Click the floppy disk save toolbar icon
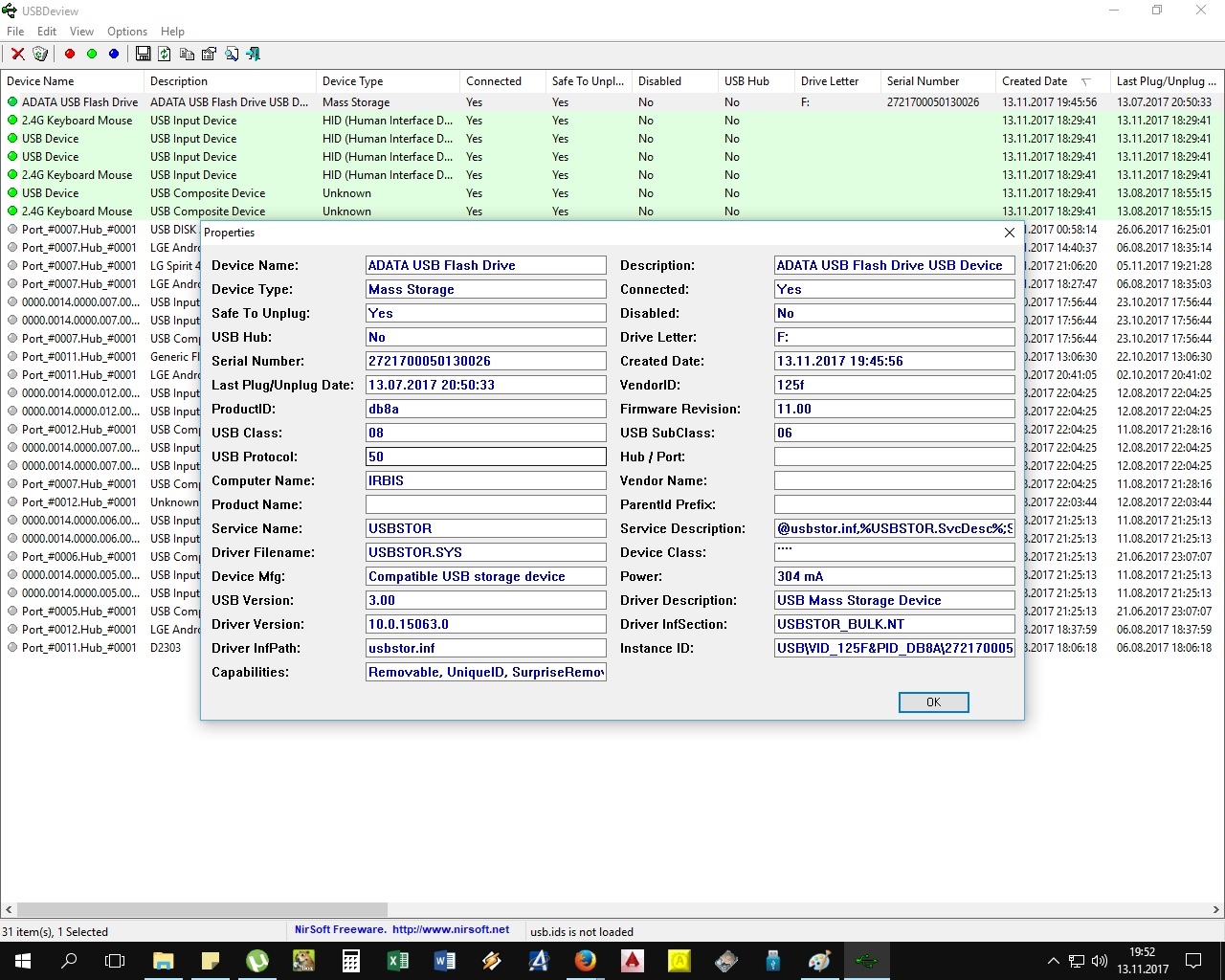The height and width of the screenshot is (980, 1225). tap(144, 54)
